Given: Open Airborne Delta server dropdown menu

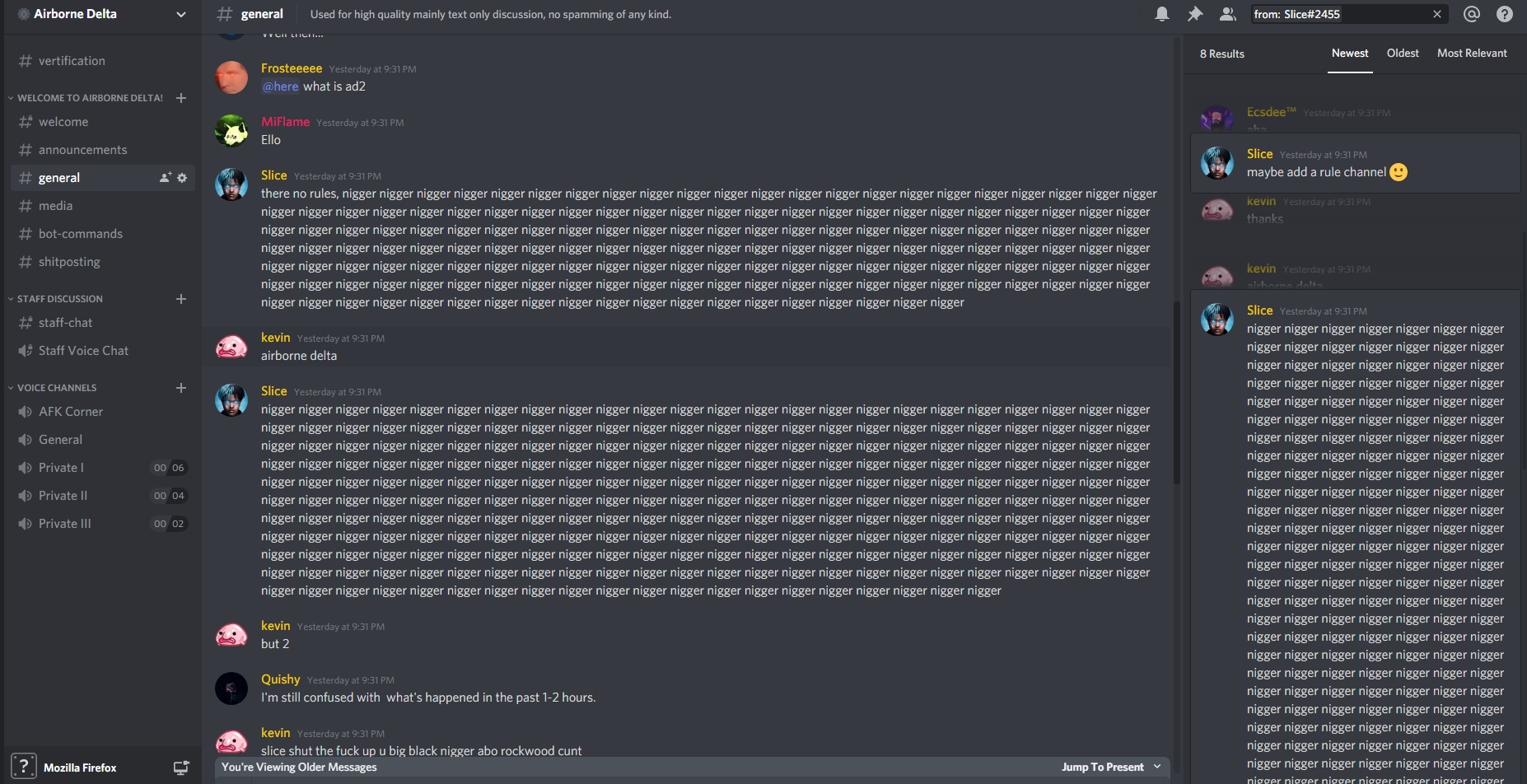Looking at the screenshot, I should pyautogui.click(x=181, y=14).
